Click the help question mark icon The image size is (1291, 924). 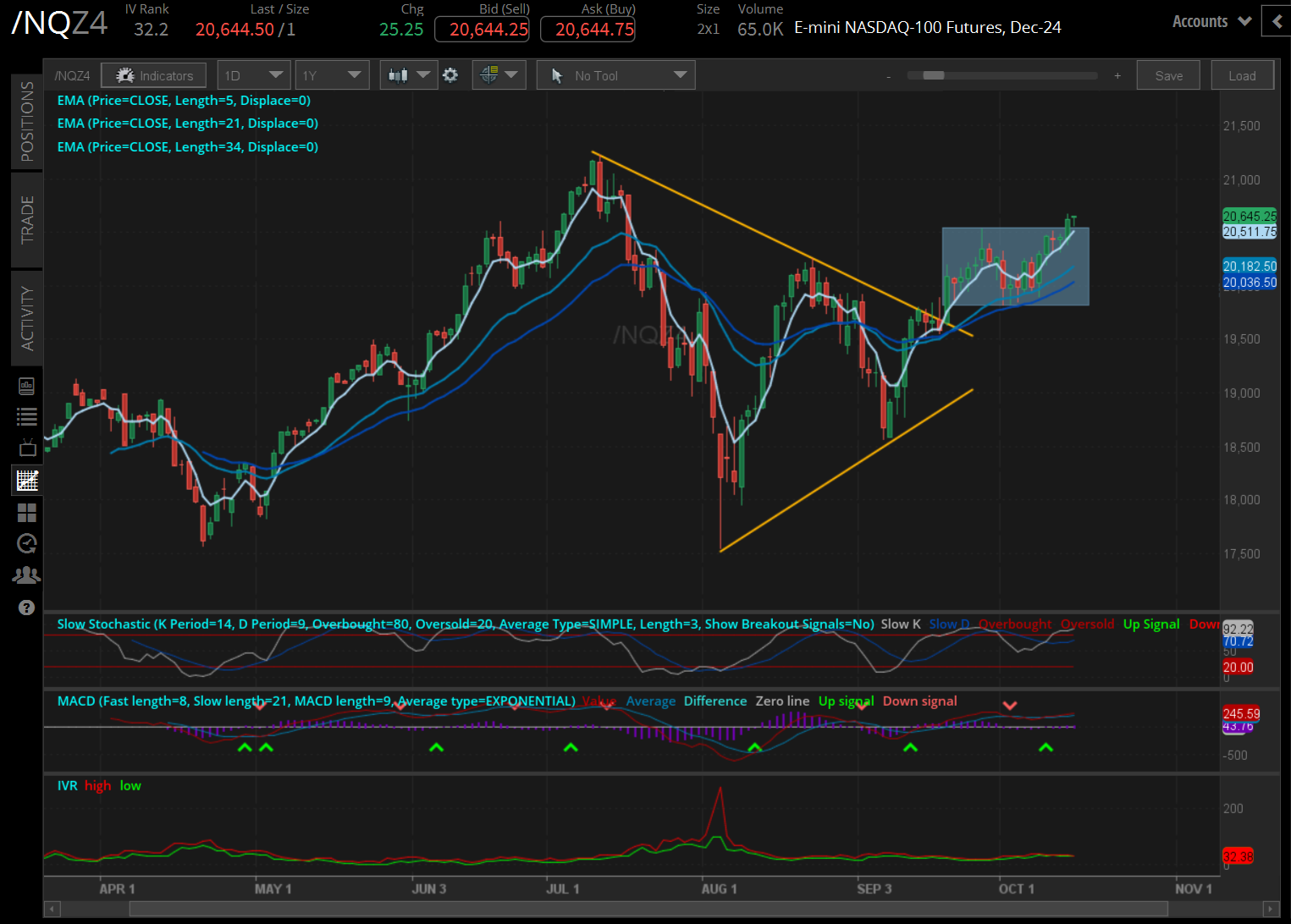pyautogui.click(x=26, y=607)
